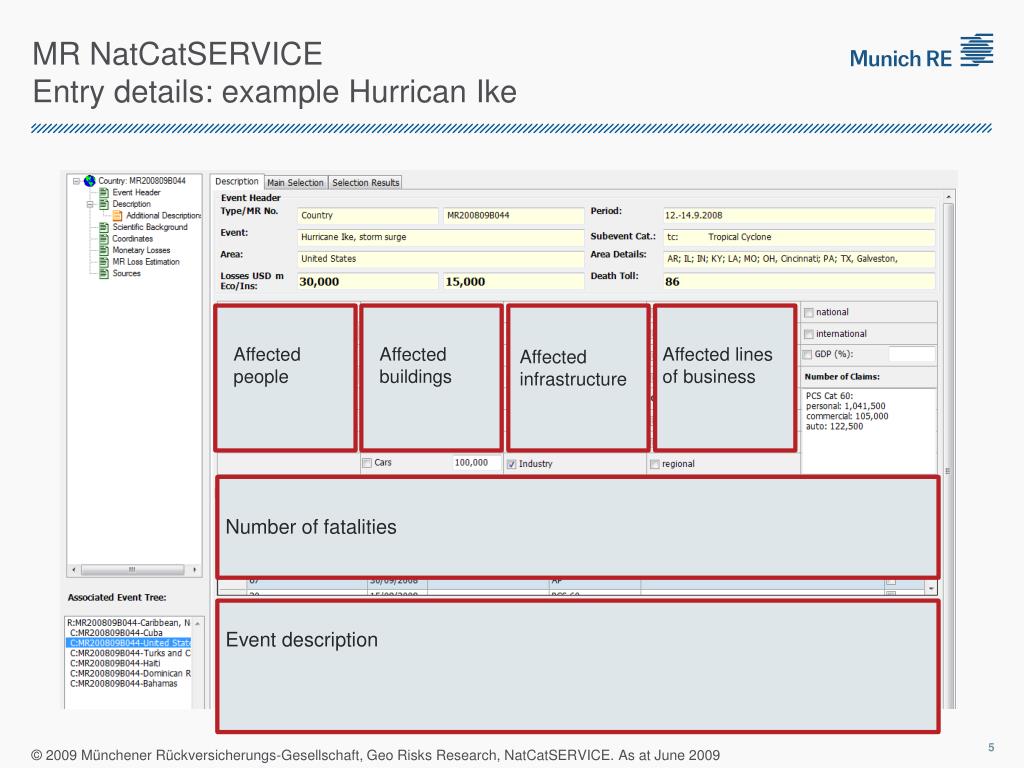Click the Associated Event Tree scroll-up arrow
This screenshot has width=1024, height=768.
pos(197,624)
